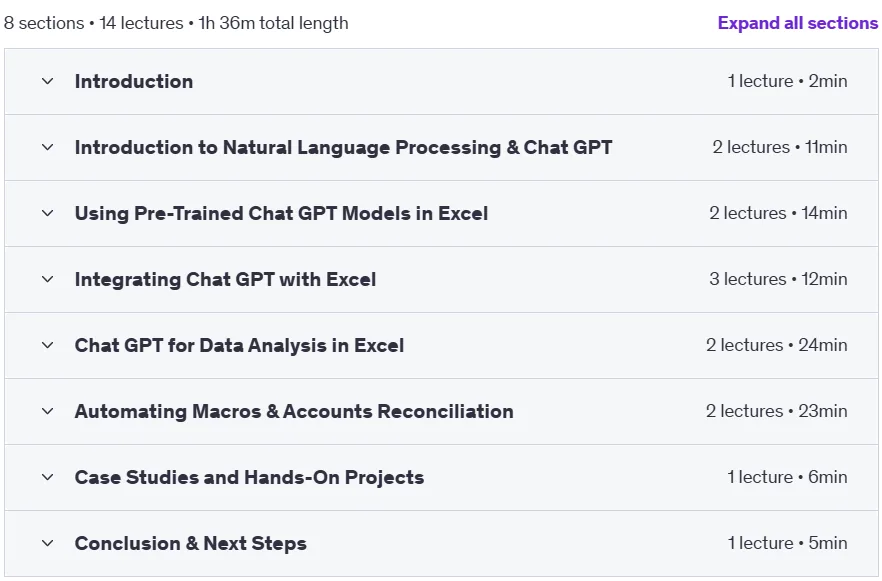
Task: Open the Introduction section title
Action: pos(134,82)
